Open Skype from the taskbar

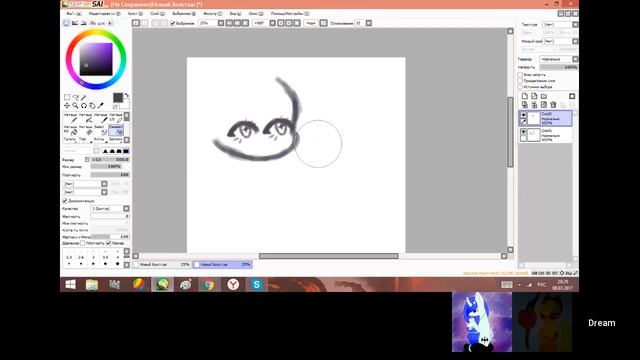[x=256, y=284]
